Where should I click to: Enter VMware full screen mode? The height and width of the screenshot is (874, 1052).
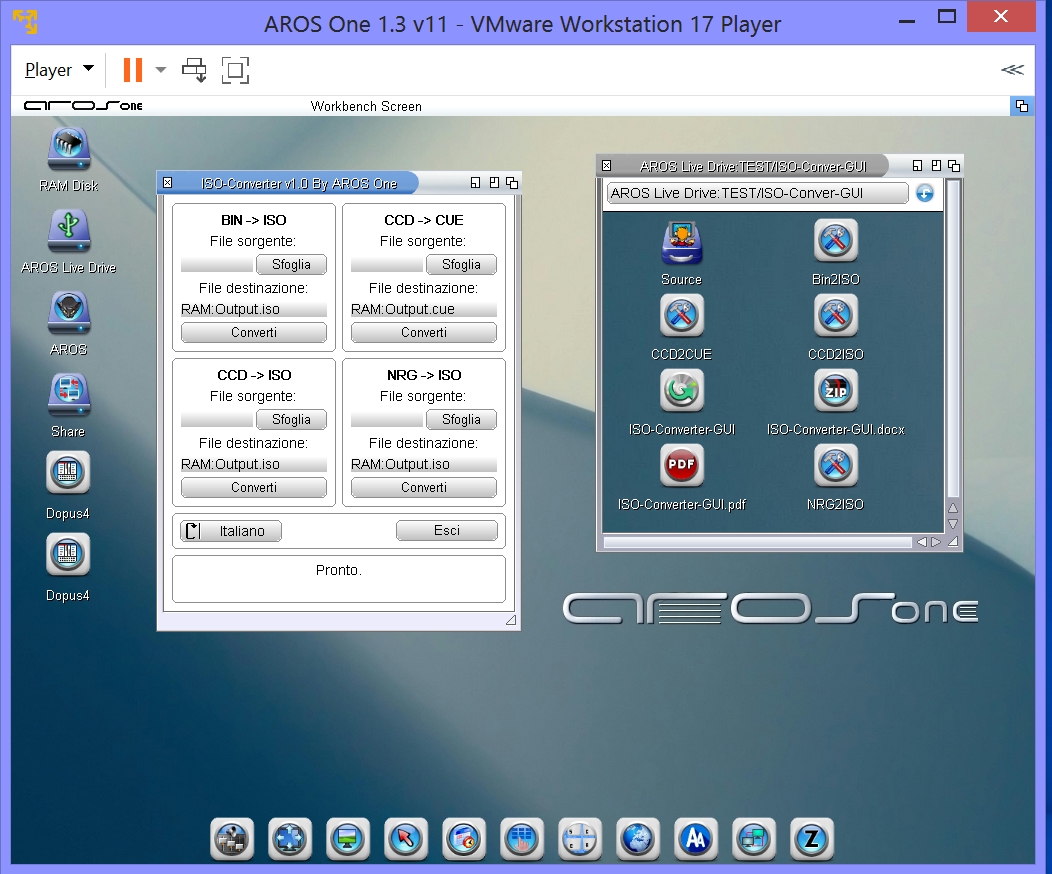(x=235, y=70)
